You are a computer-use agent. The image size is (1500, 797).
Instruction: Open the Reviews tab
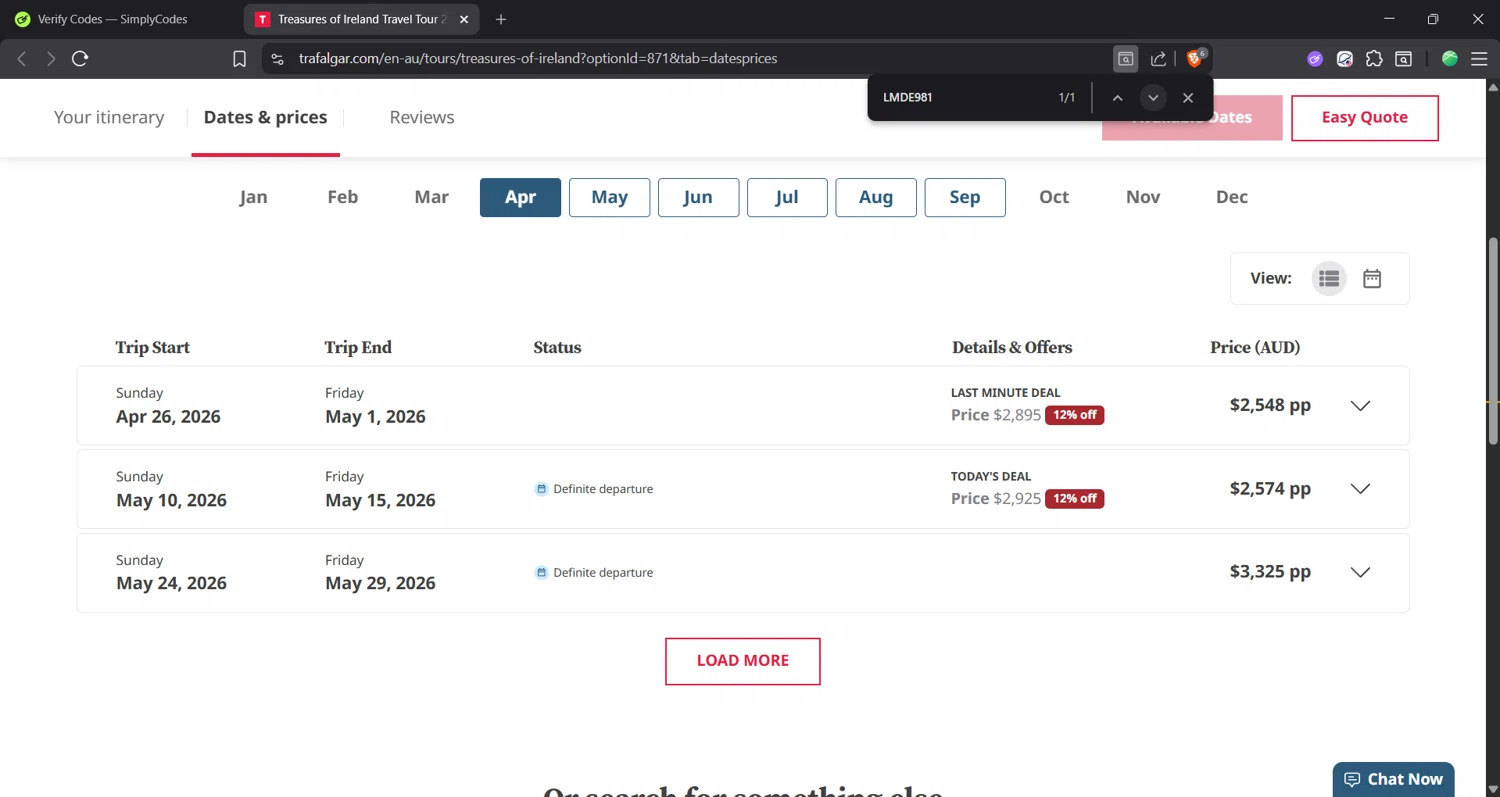tap(422, 117)
